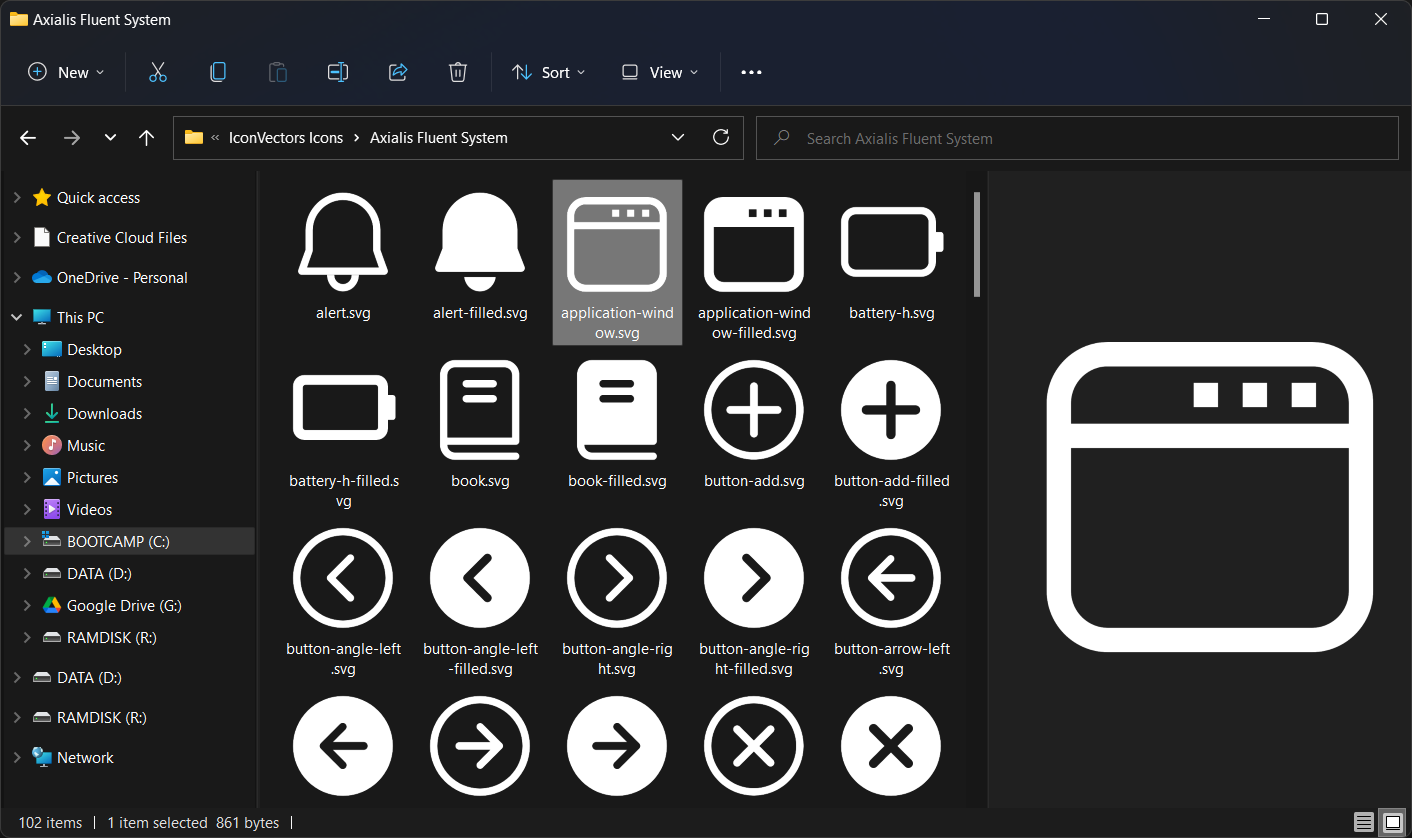Viewport: 1412px width, 838px height.
Task: Open the Downloads folder in the sidebar
Action: pos(103,413)
